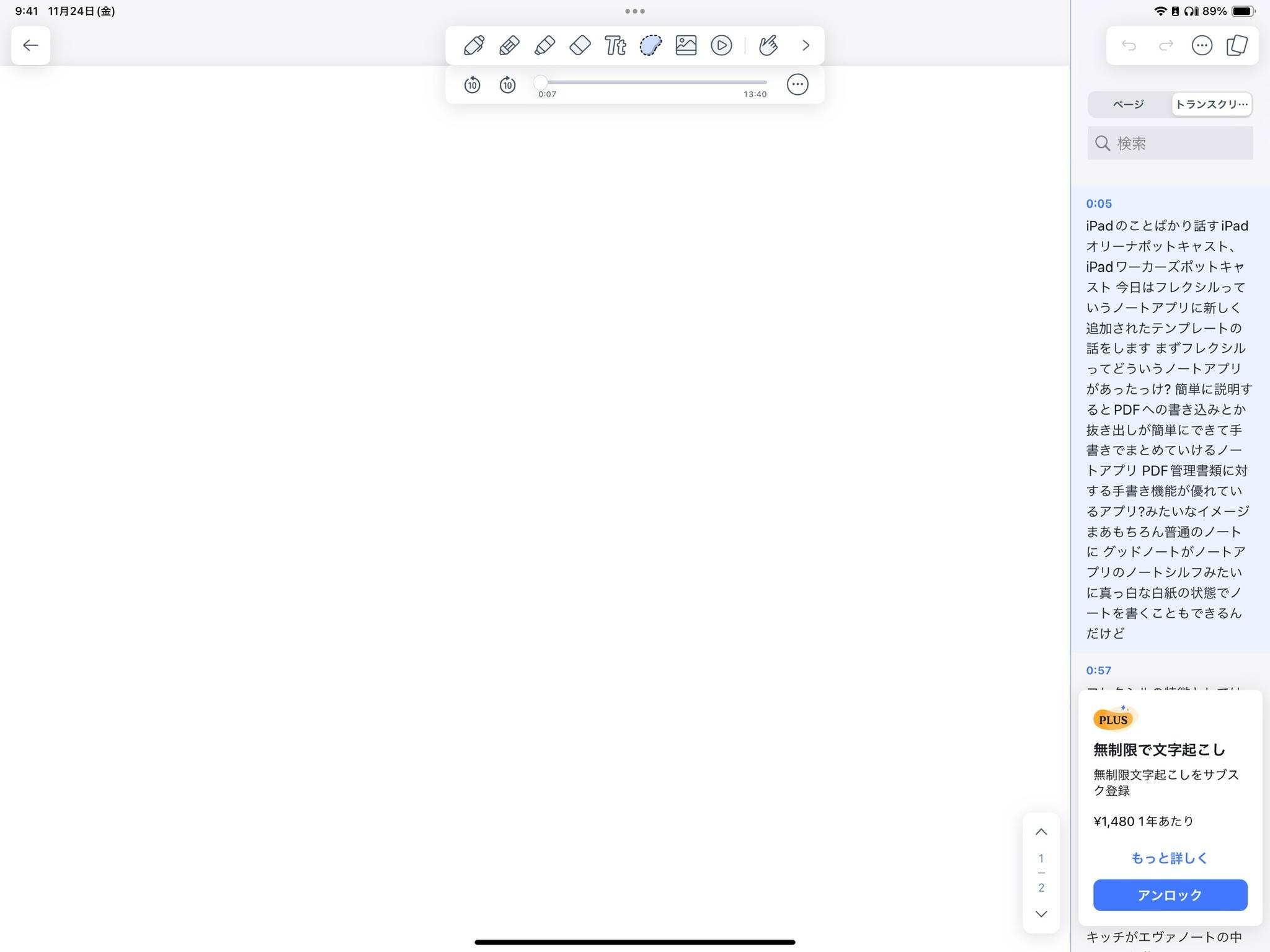Switch to the ページ tab

[x=1129, y=104]
